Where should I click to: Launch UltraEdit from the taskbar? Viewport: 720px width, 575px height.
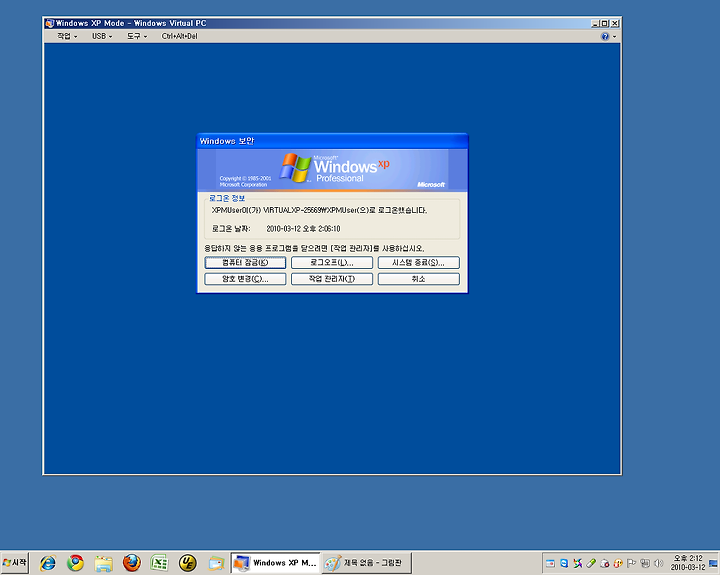(188, 563)
